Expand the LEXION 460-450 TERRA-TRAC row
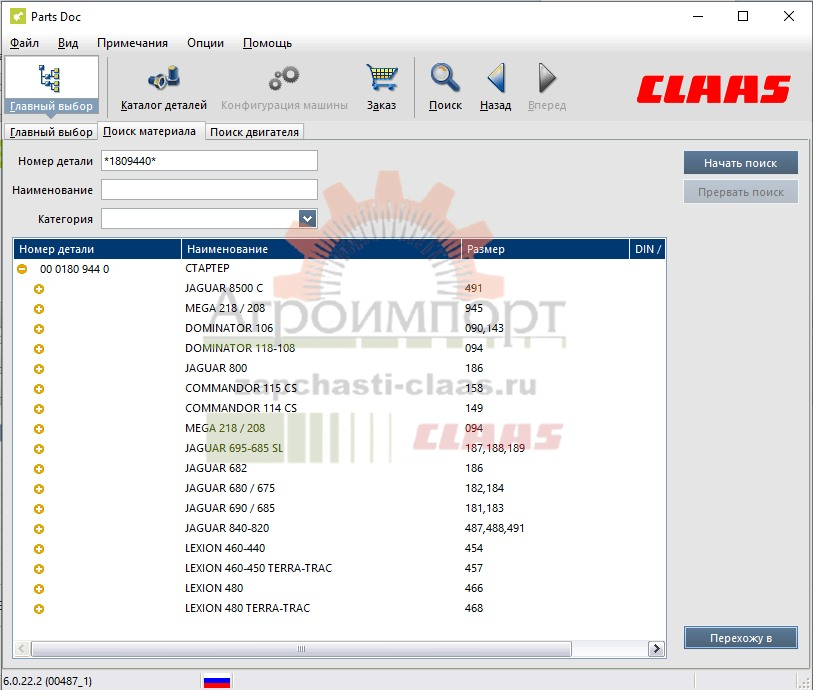The image size is (813, 690). point(39,569)
